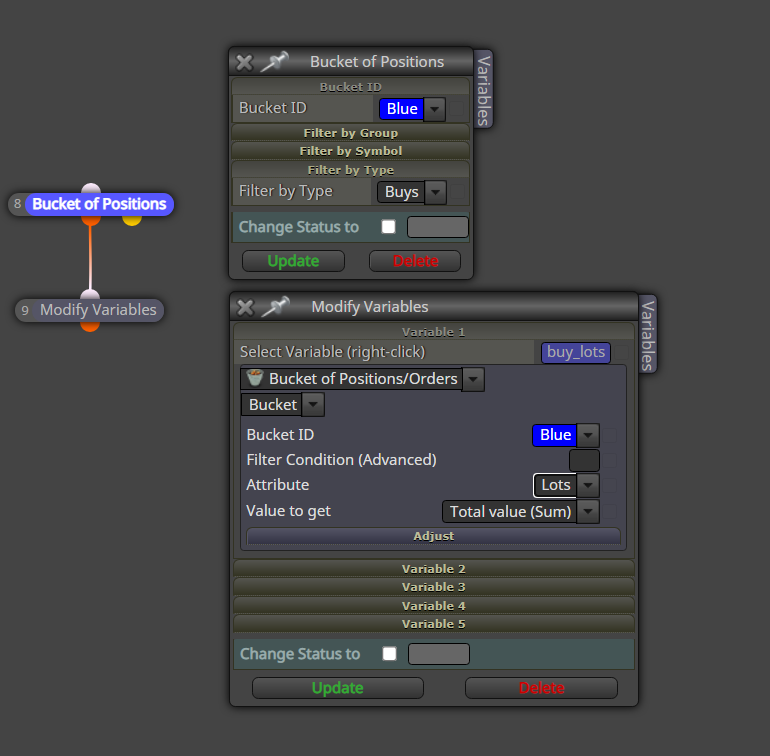This screenshot has width=770, height=756.
Task: Click Update in Modify Variables panel
Action: click(337, 688)
